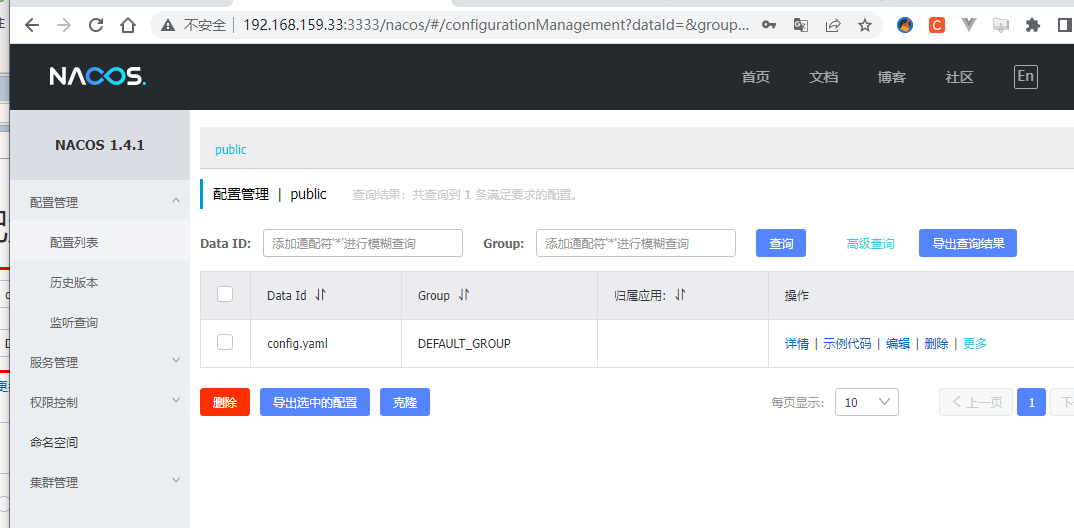Focus the Group search field
This screenshot has width=1074, height=528.
tap(636, 243)
